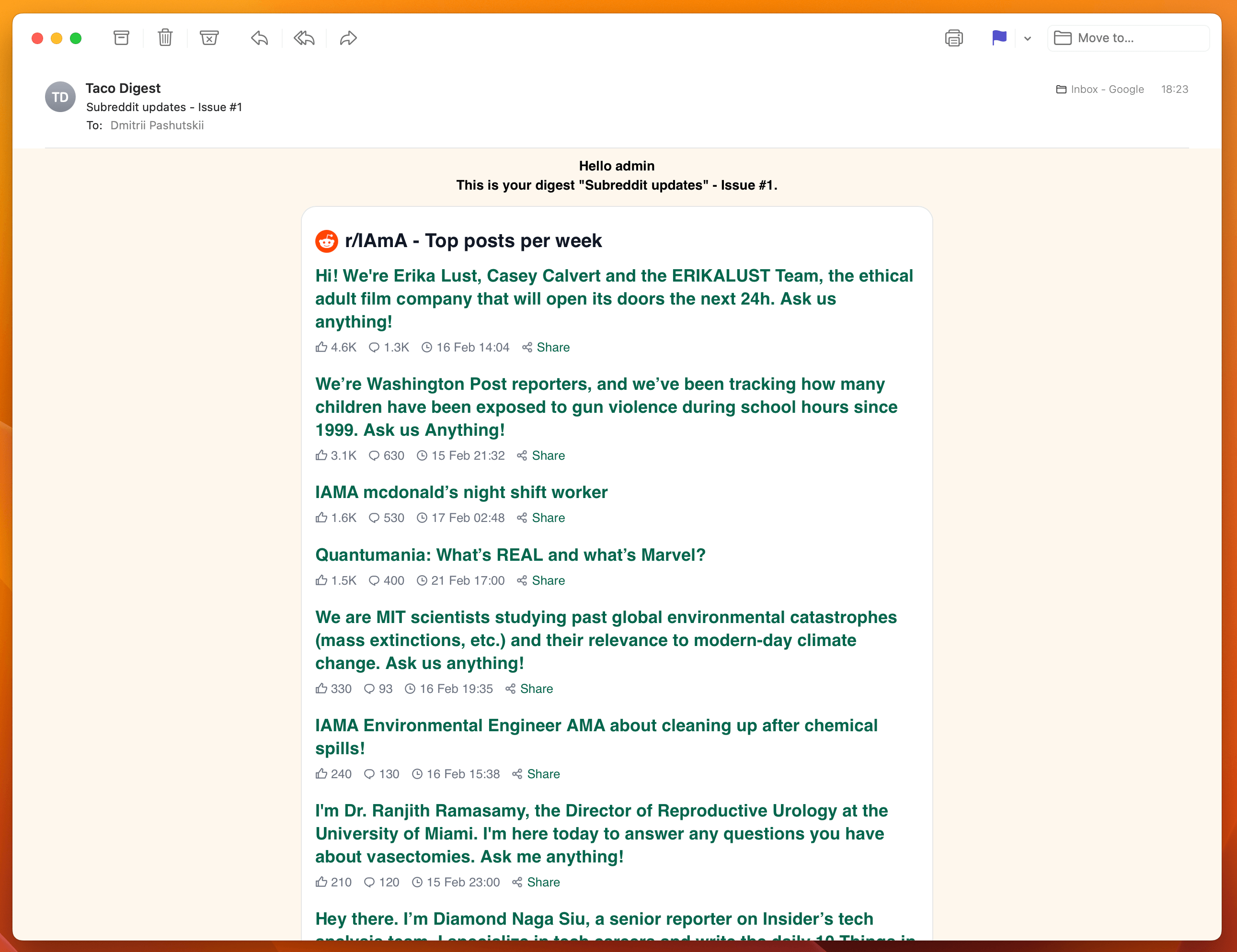Click the r/IAmA - Top posts per week heading
1237x952 pixels.
click(473, 240)
